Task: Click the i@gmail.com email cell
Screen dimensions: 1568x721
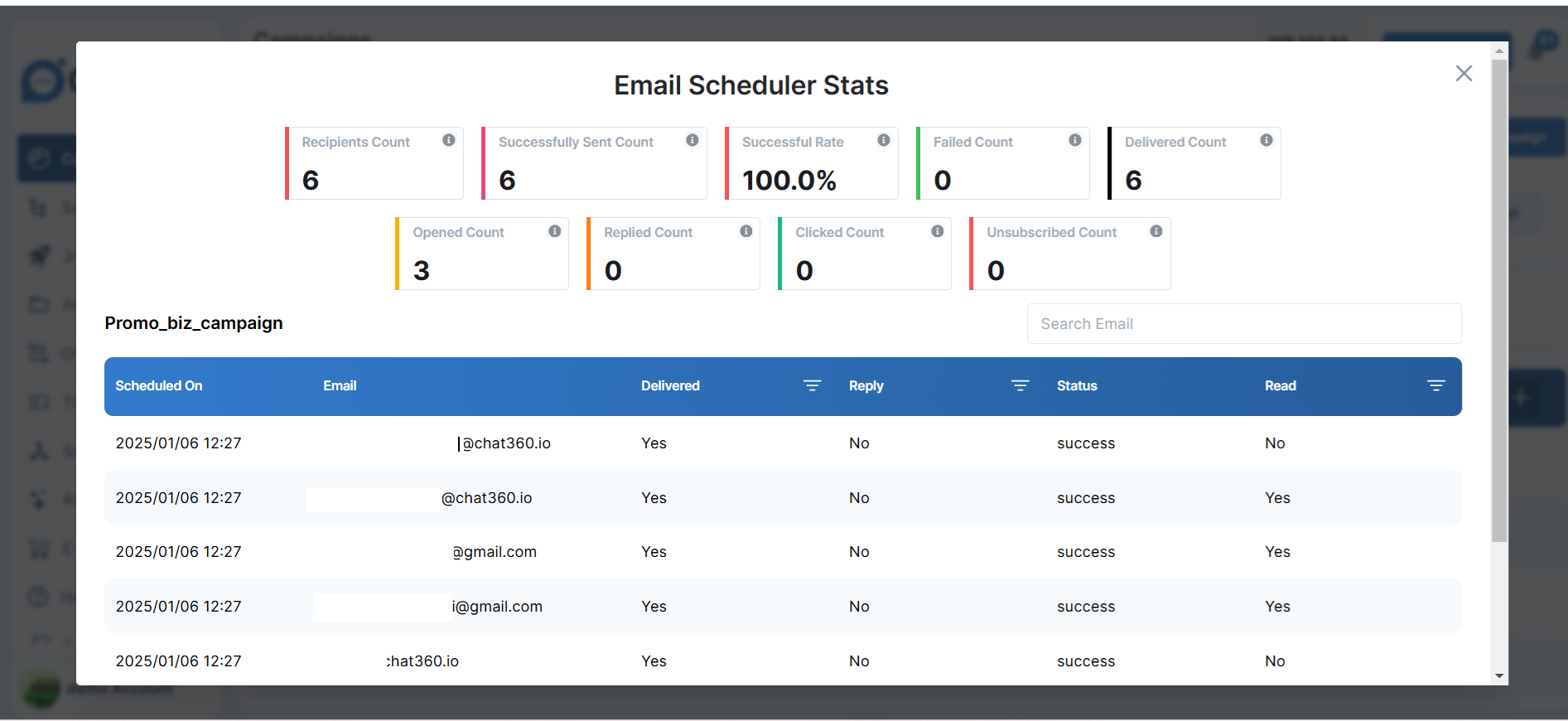Action: pyautogui.click(x=497, y=607)
